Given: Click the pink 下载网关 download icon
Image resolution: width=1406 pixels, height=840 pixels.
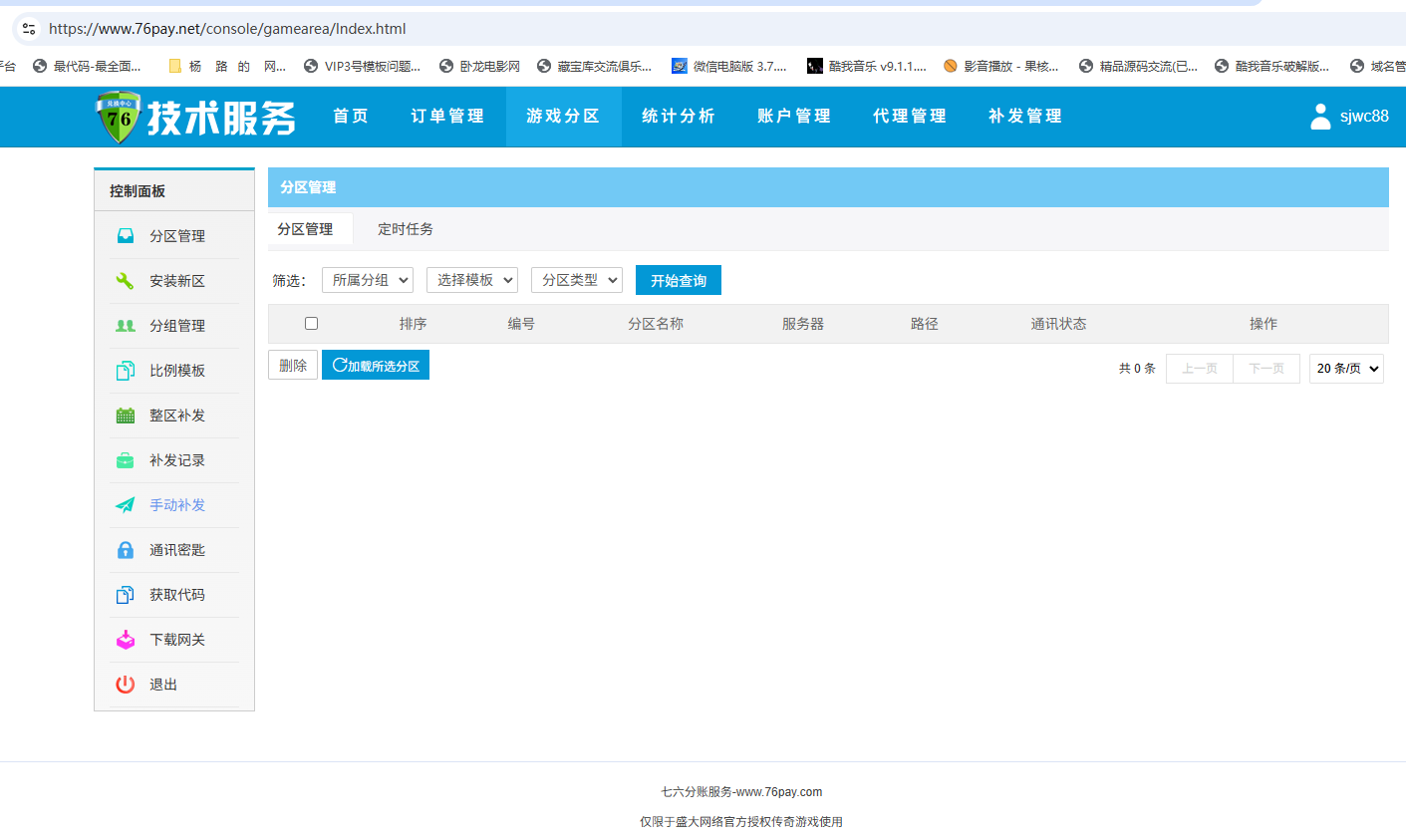Looking at the screenshot, I should (126, 640).
